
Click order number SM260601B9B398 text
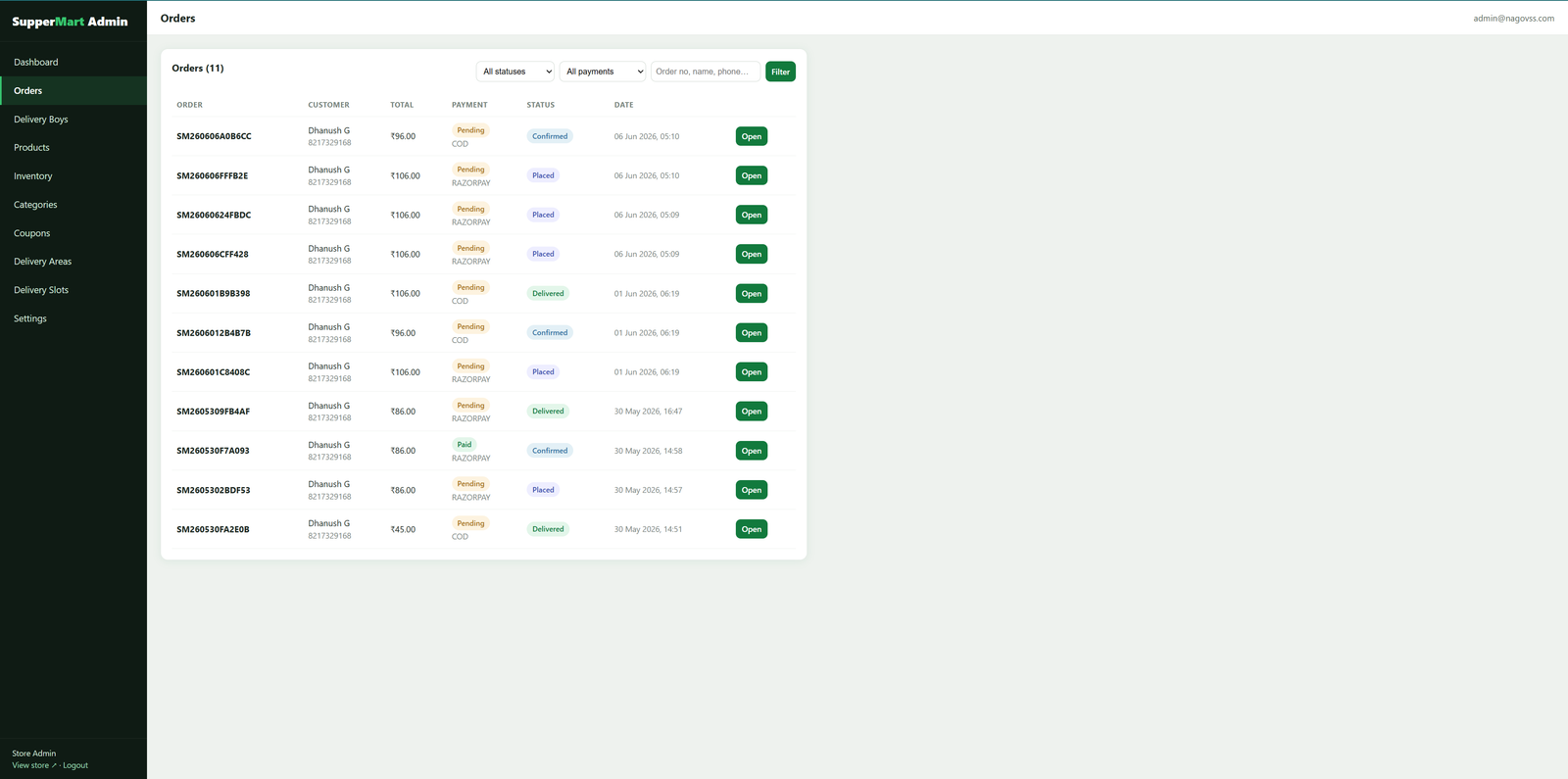click(213, 293)
